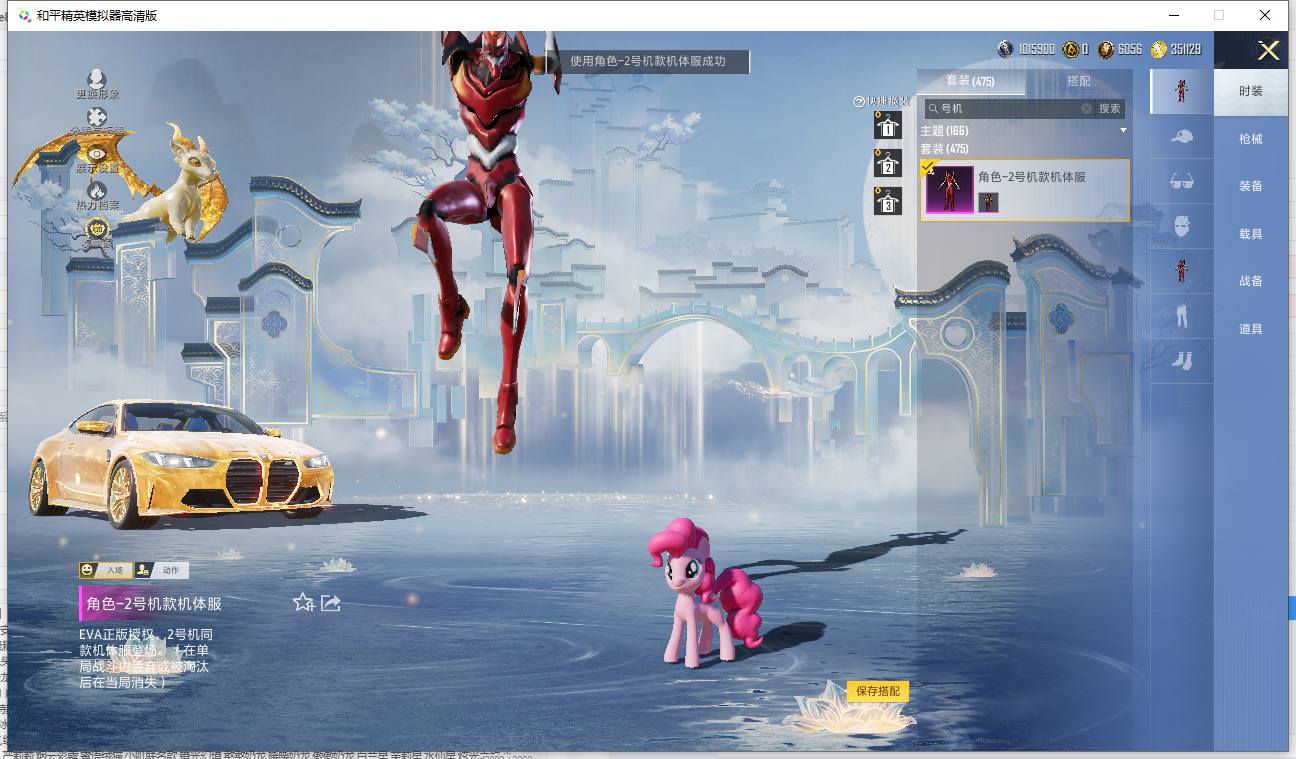Viewport: 1296px width, 759px height.
Task: Click the 快捷换装 help question mark
Action: point(858,102)
